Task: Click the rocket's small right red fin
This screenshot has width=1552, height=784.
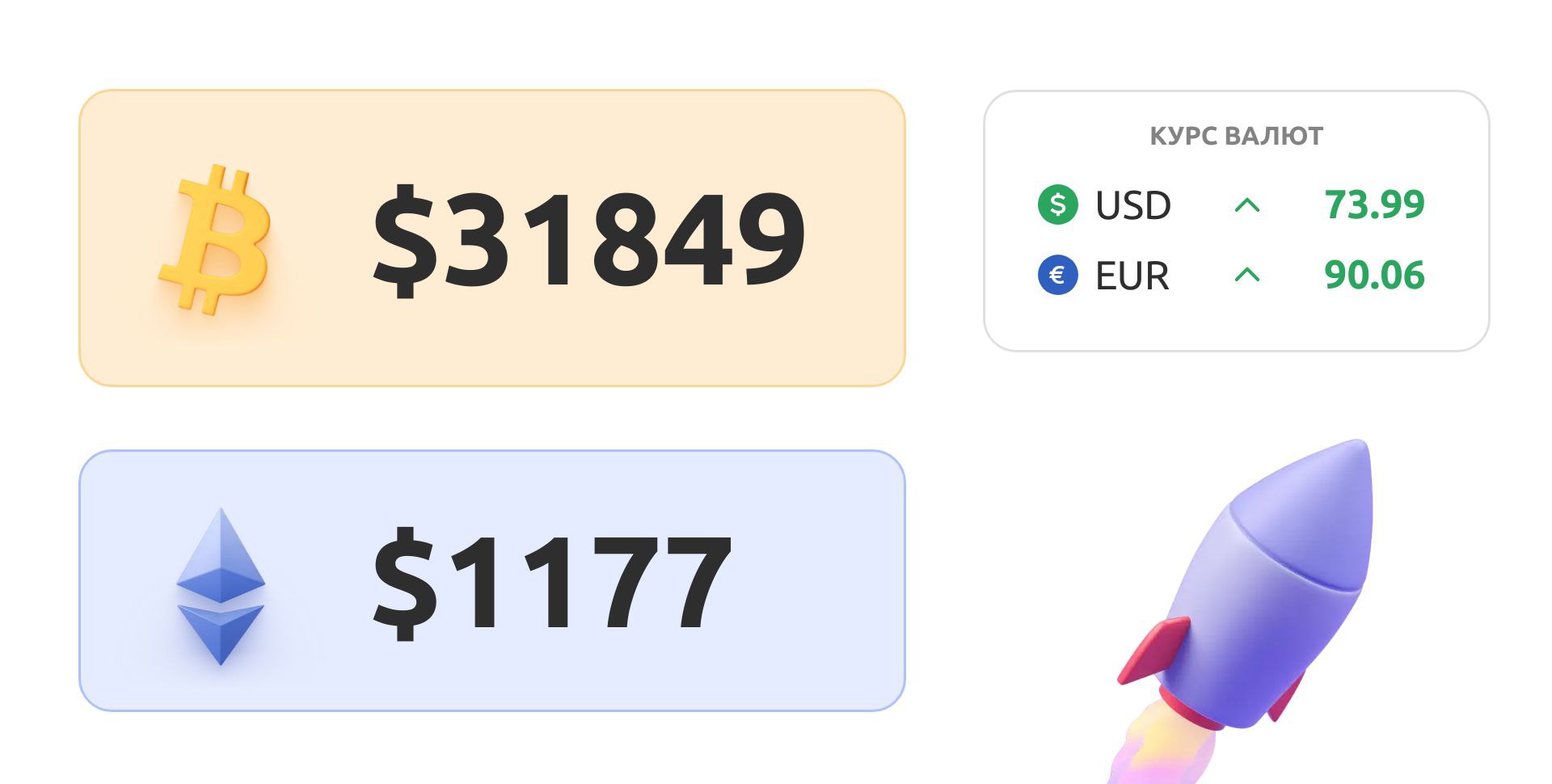Action: click(1285, 697)
